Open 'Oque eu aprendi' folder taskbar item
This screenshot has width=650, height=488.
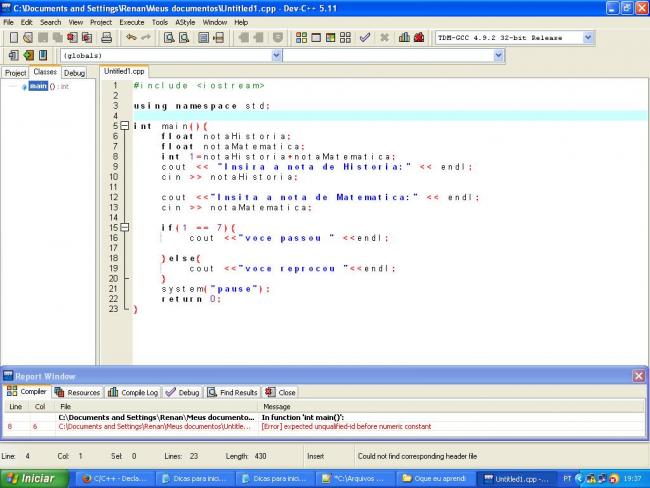(434, 479)
